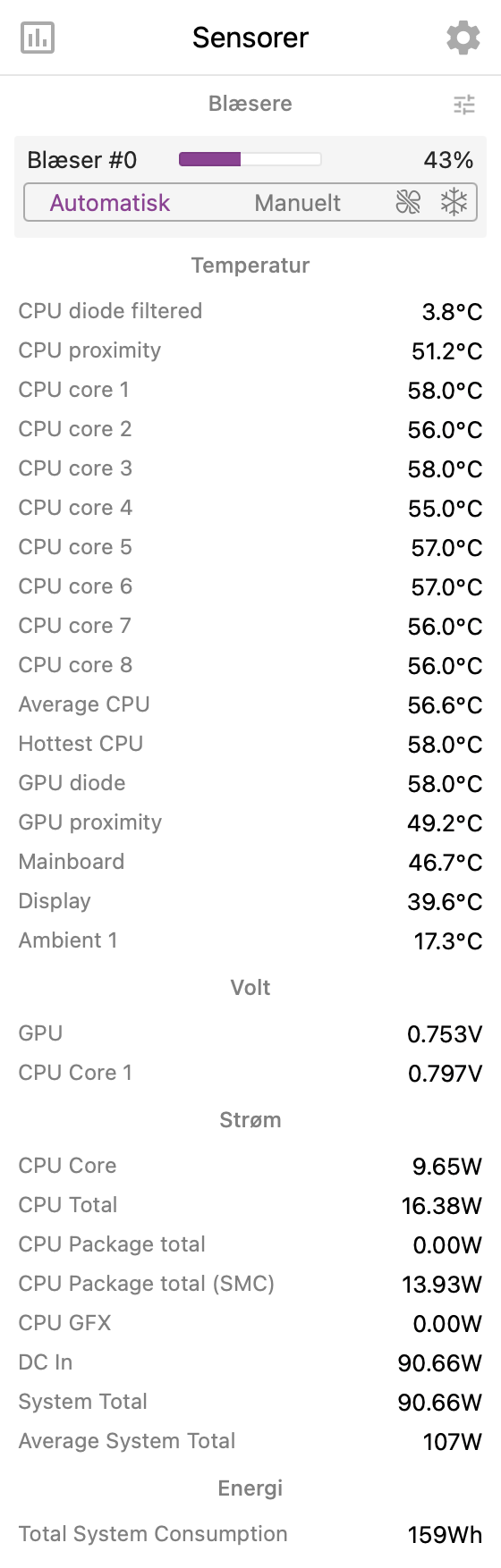Select the fan-off icon for Blæser #0

click(408, 203)
